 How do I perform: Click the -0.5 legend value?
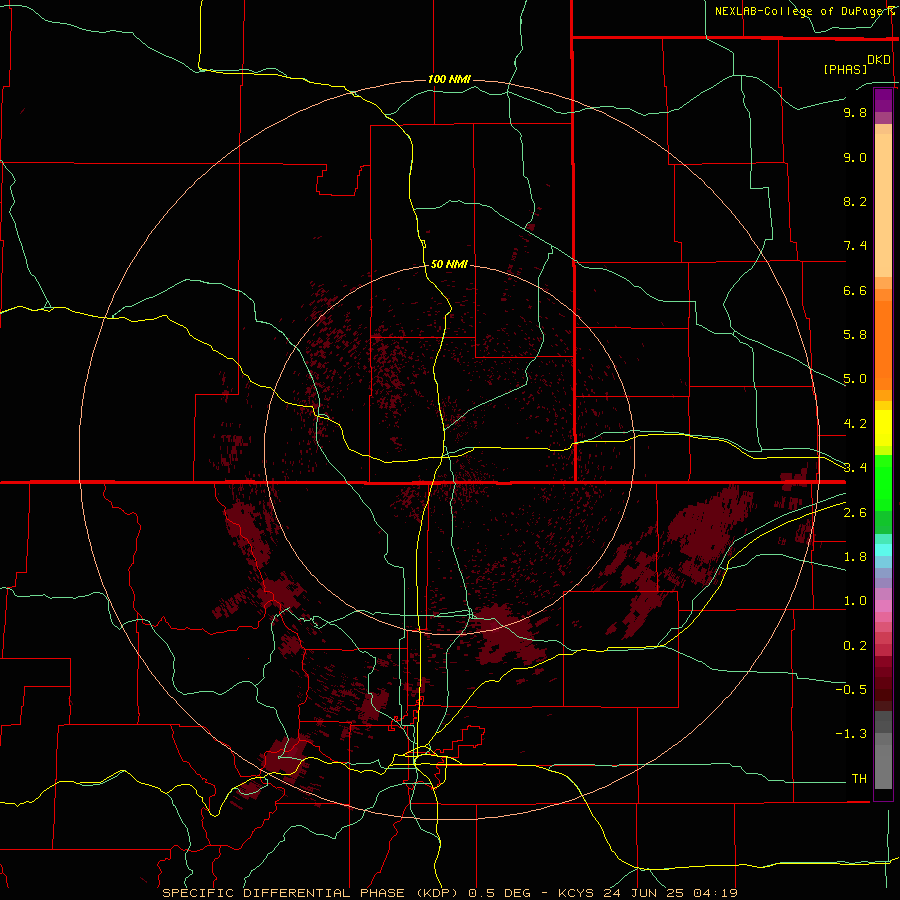(851, 690)
